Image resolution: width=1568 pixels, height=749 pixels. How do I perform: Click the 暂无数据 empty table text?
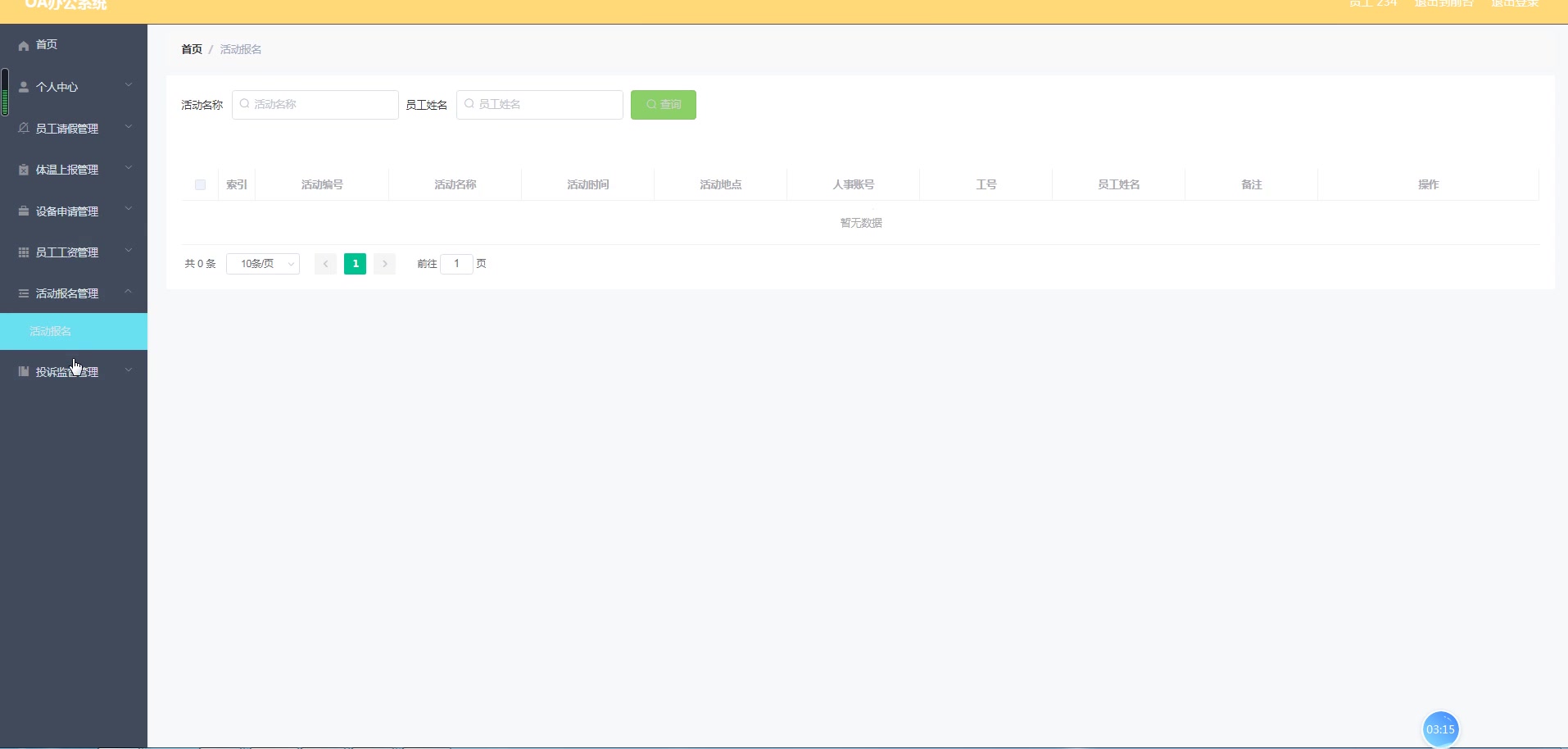[x=861, y=223]
